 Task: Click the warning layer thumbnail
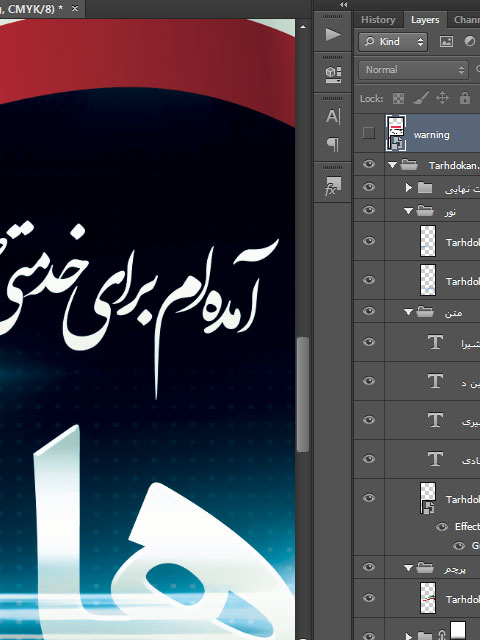(x=396, y=133)
